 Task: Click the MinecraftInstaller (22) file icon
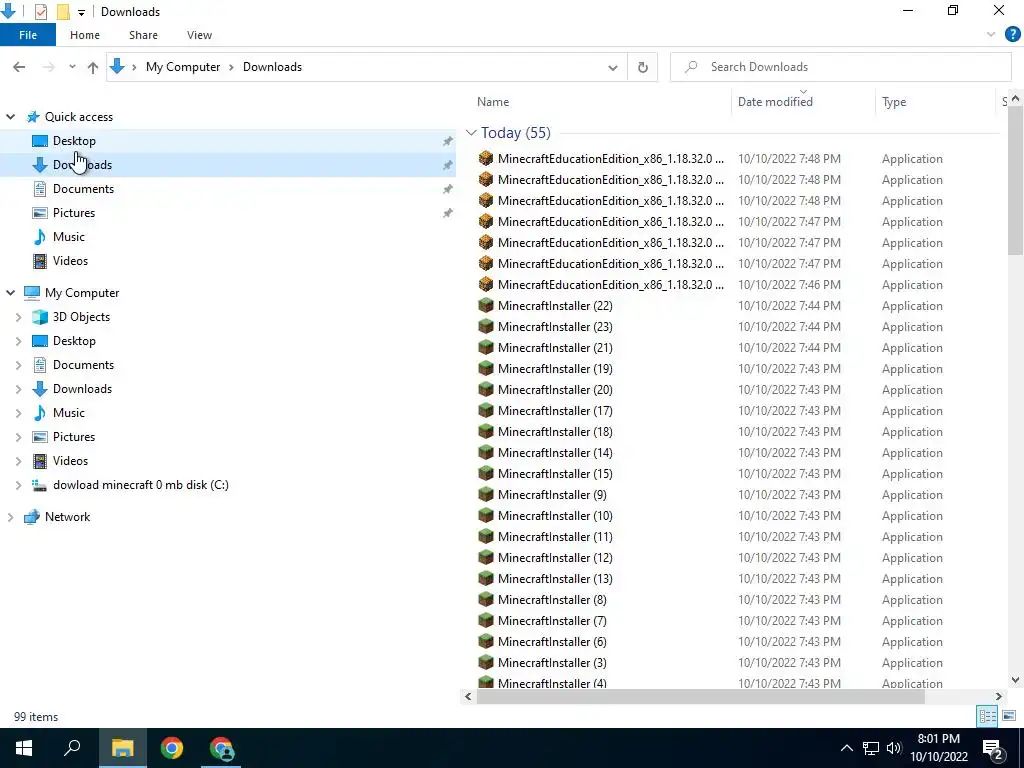pyautogui.click(x=485, y=306)
